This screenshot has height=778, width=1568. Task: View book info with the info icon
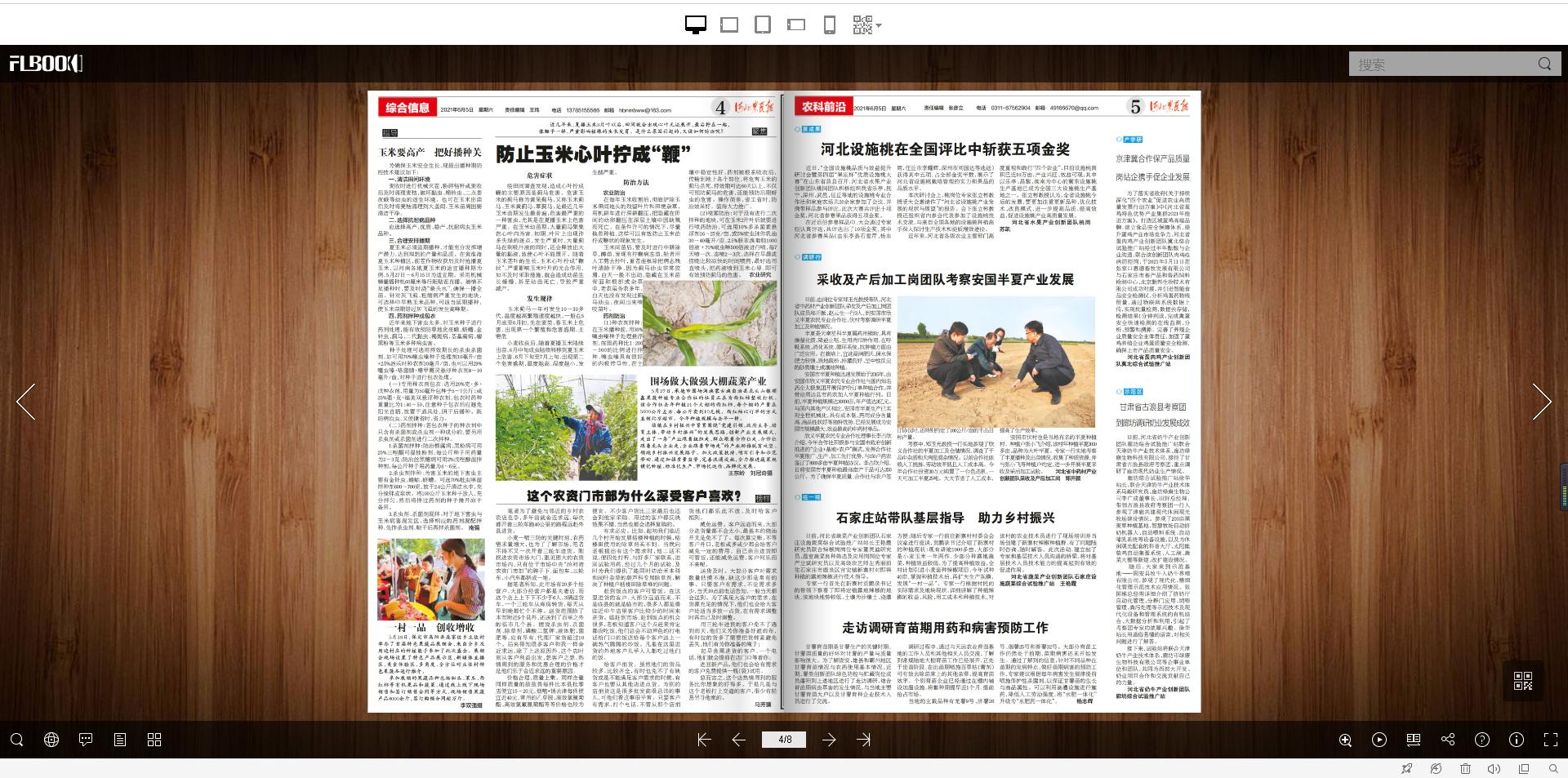click(x=1517, y=740)
